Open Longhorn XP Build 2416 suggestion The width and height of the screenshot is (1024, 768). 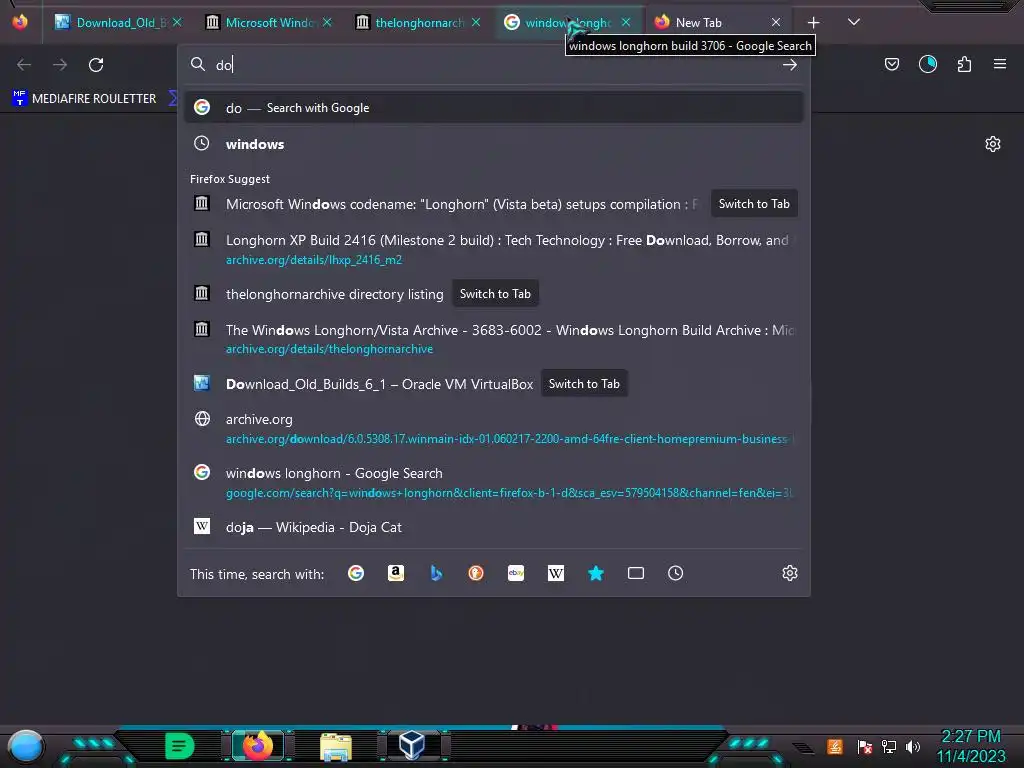(x=494, y=249)
